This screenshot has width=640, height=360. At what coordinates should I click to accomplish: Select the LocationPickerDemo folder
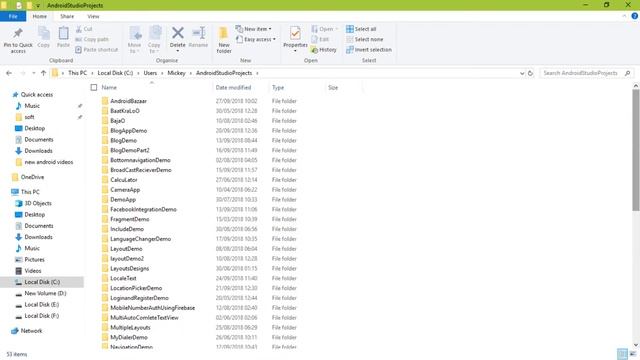point(136,288)
